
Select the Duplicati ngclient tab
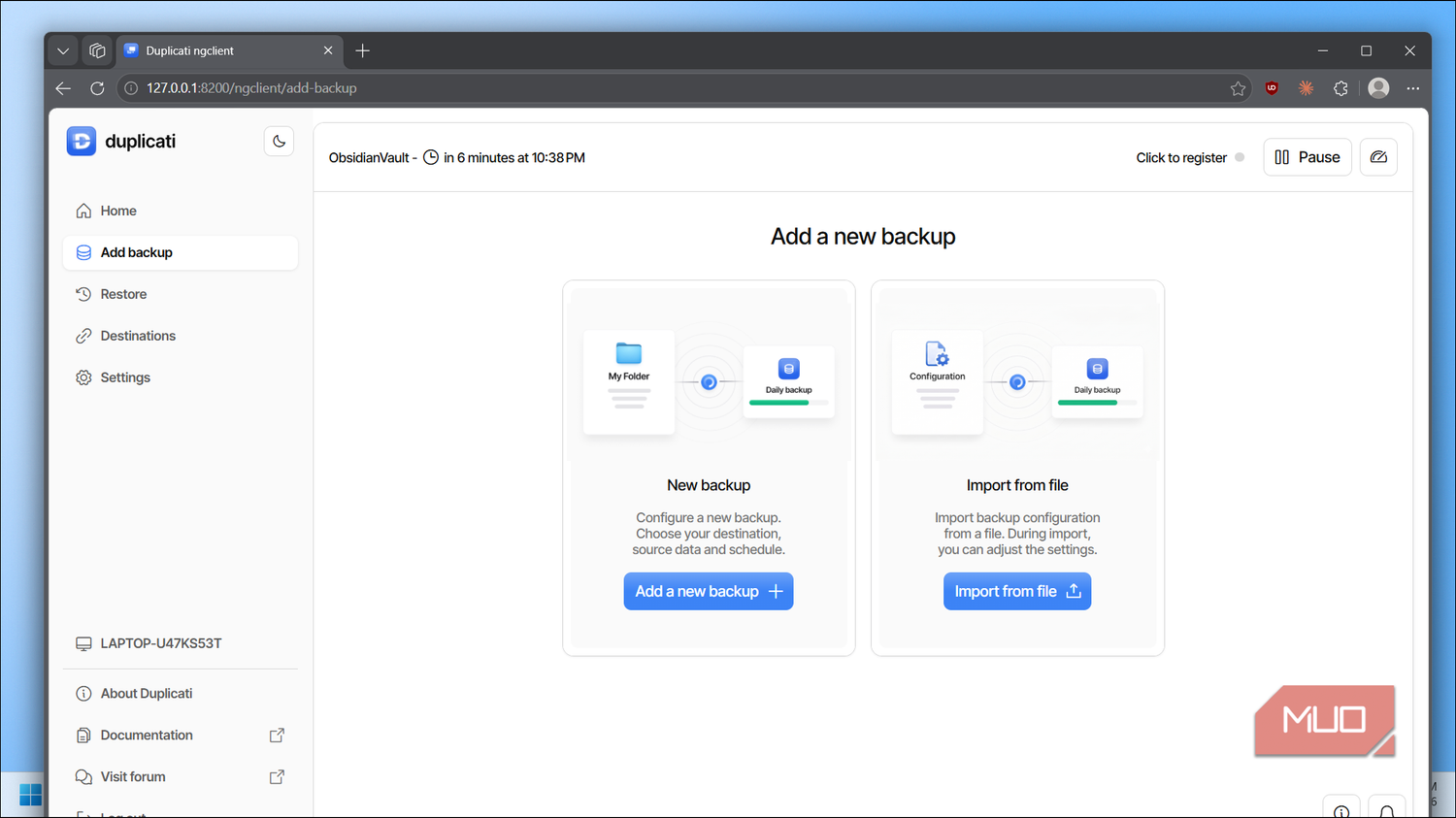(230, 50)
